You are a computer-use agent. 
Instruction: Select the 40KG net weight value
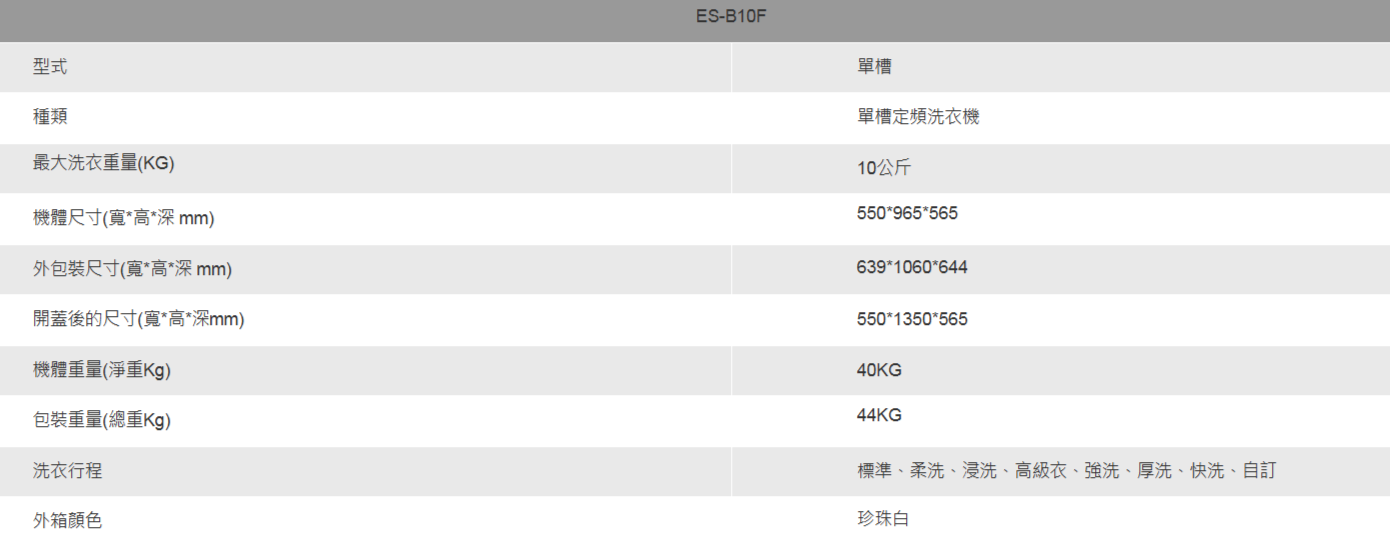879,370
